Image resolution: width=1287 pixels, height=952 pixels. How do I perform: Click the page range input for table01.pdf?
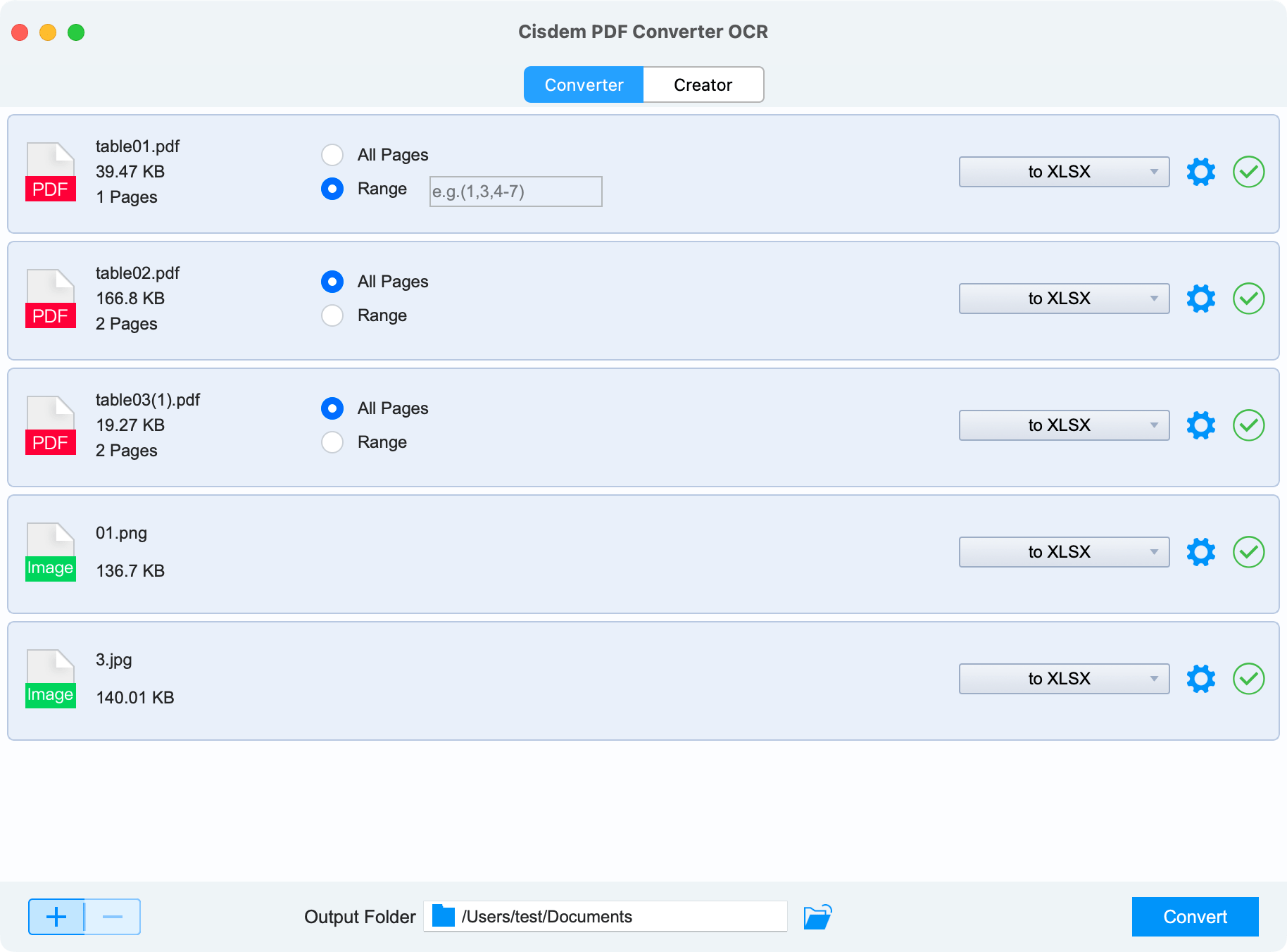pos(515,191)
